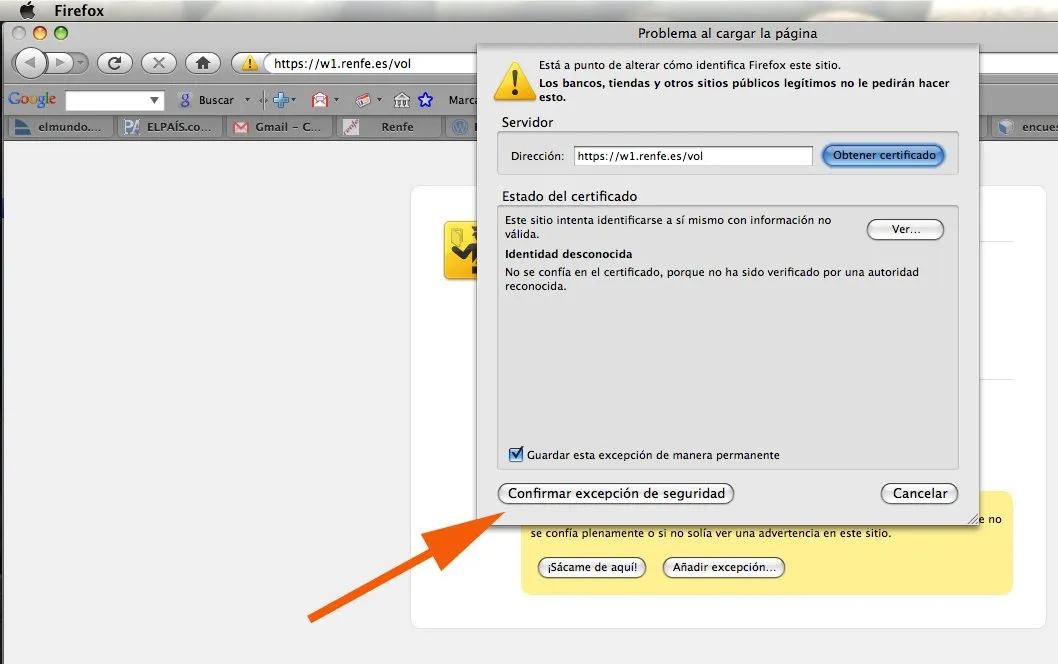Click the Buscar label in Google toolbar
Screen dimensions: 1058x664
[x=216, y=100]
